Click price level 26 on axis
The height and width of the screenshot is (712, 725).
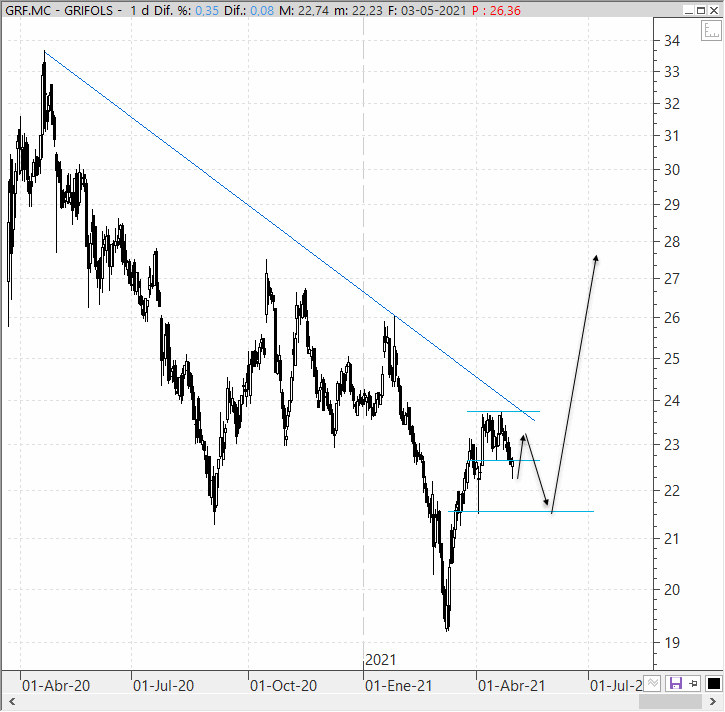point(672,318)
